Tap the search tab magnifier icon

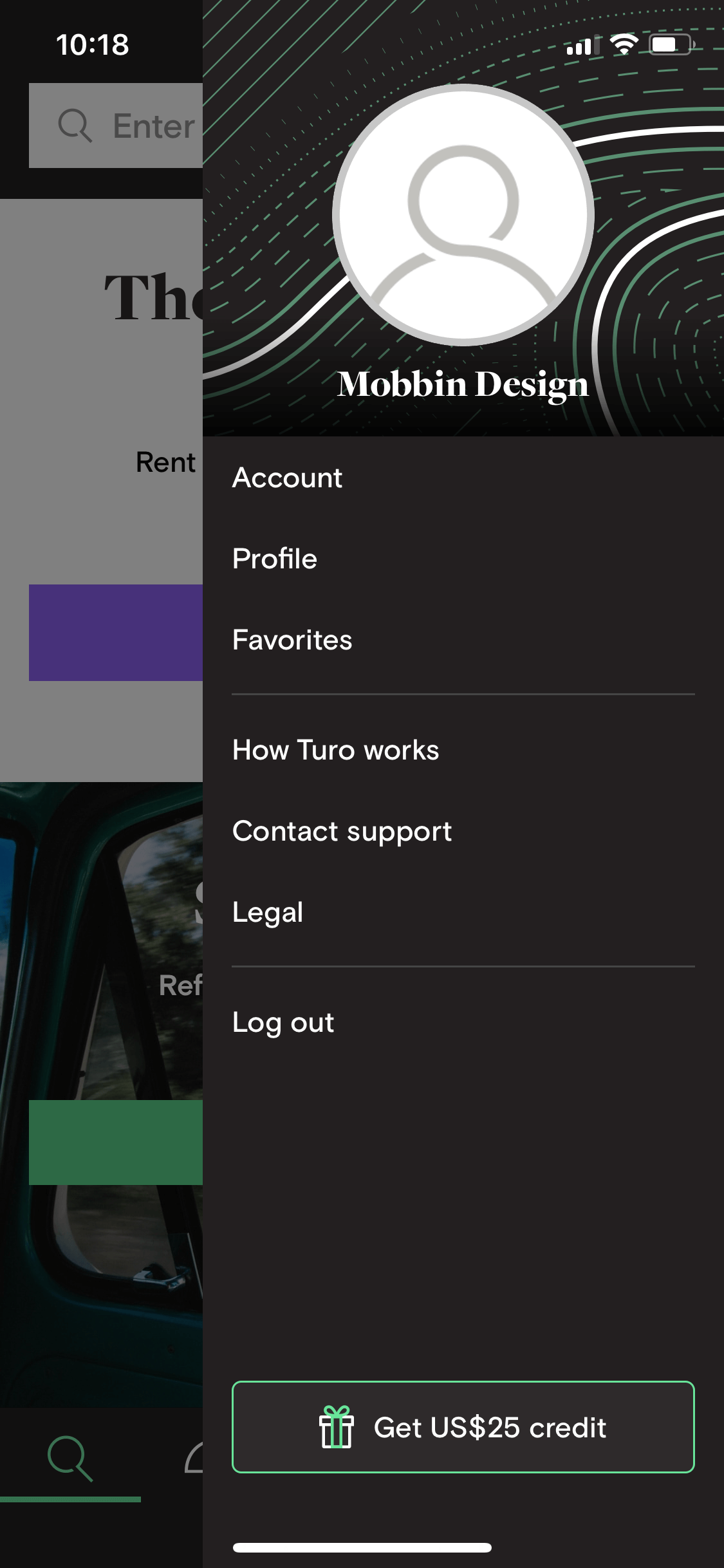tap(70, 1458)
